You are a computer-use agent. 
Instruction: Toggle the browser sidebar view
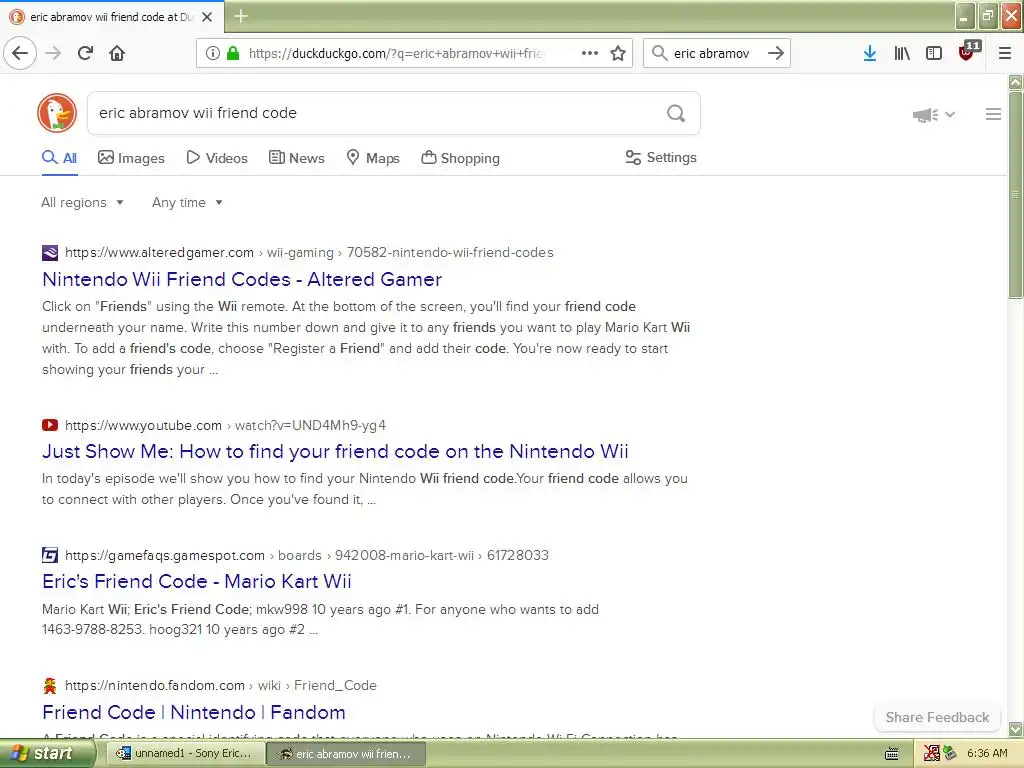(934, 53)
